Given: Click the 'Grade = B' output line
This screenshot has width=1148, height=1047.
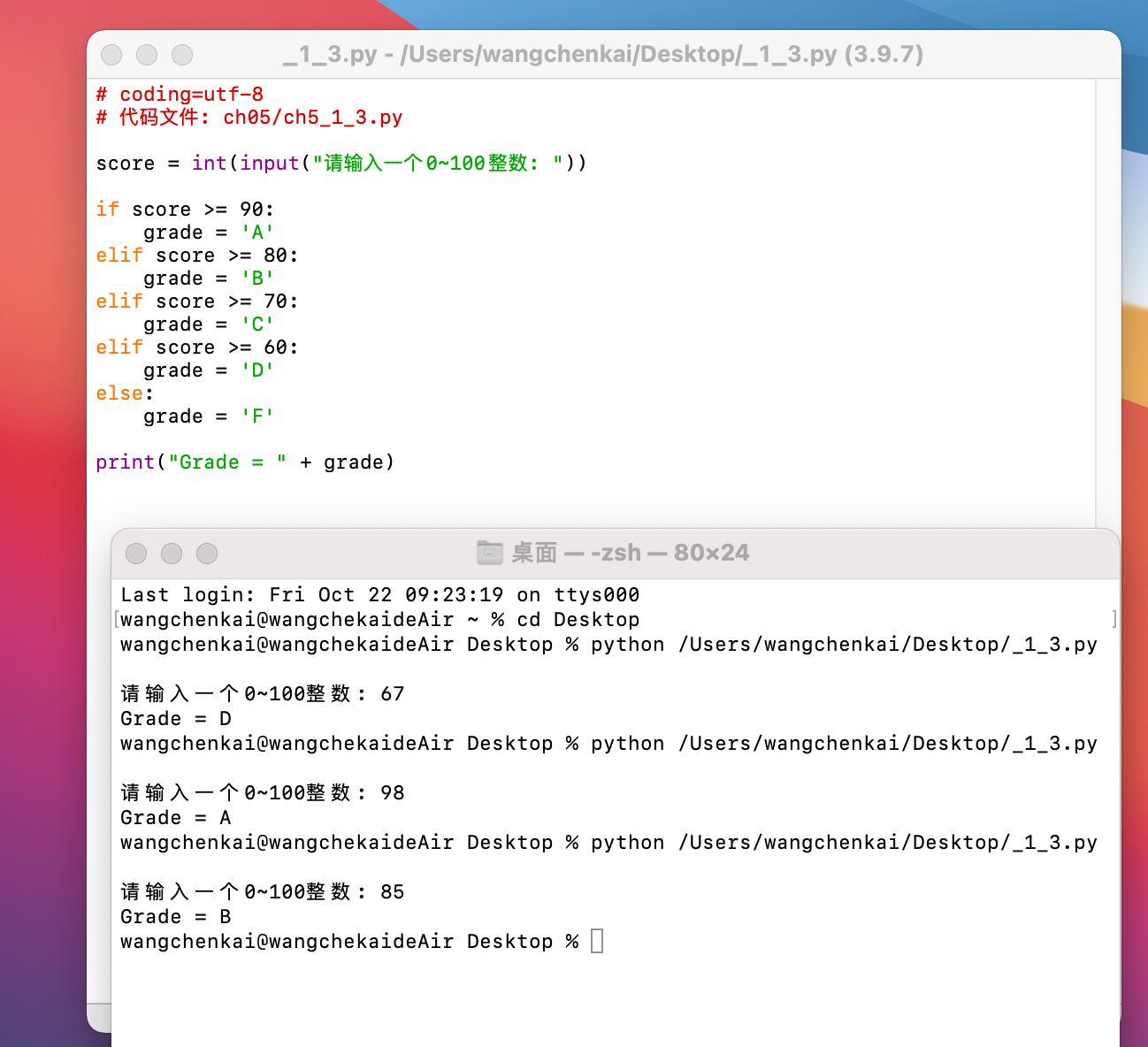Looking at the screenshot, I should pyautogui.click(x=176, y=917).
